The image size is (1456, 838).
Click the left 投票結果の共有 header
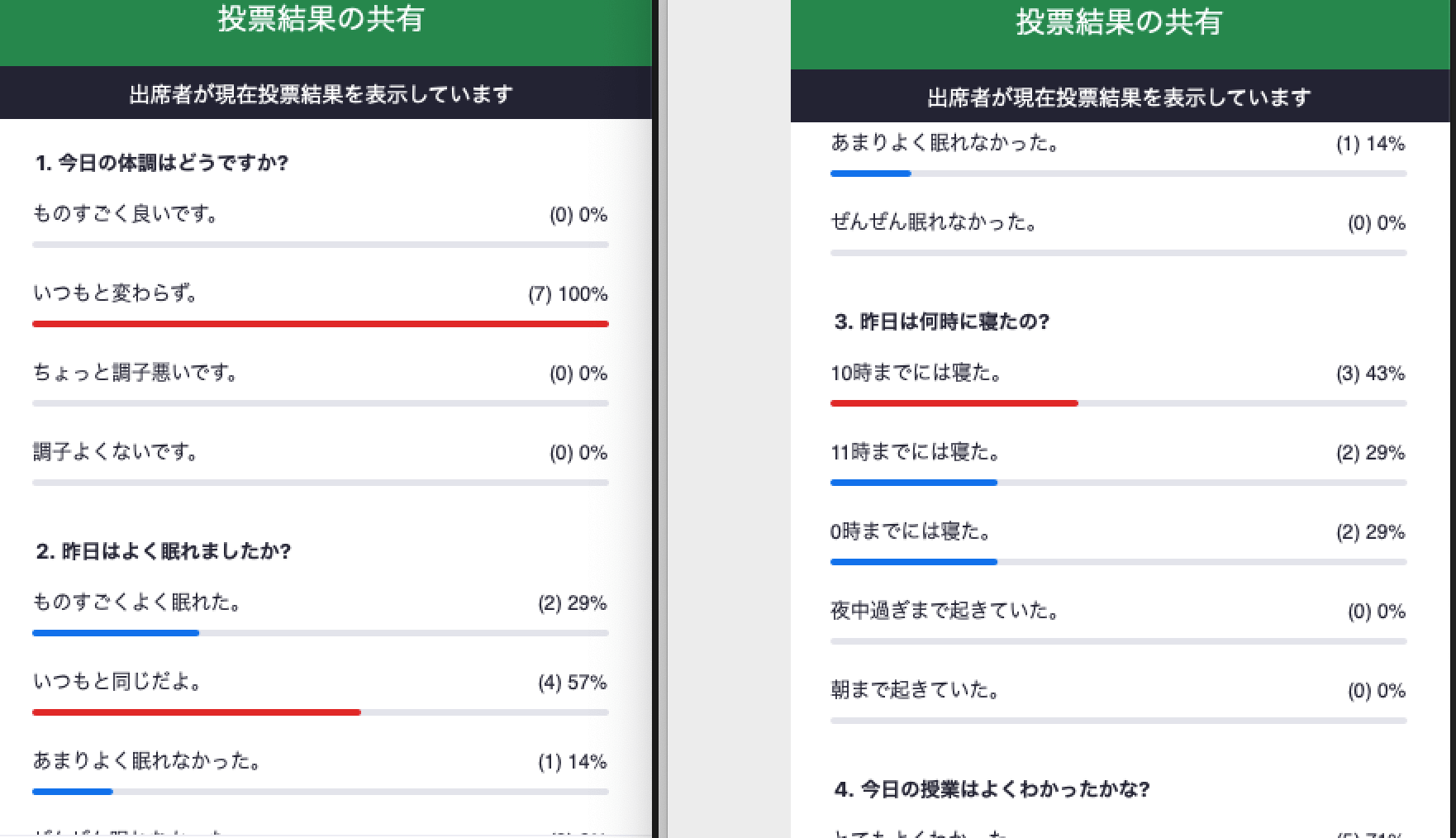click(321, 20)
